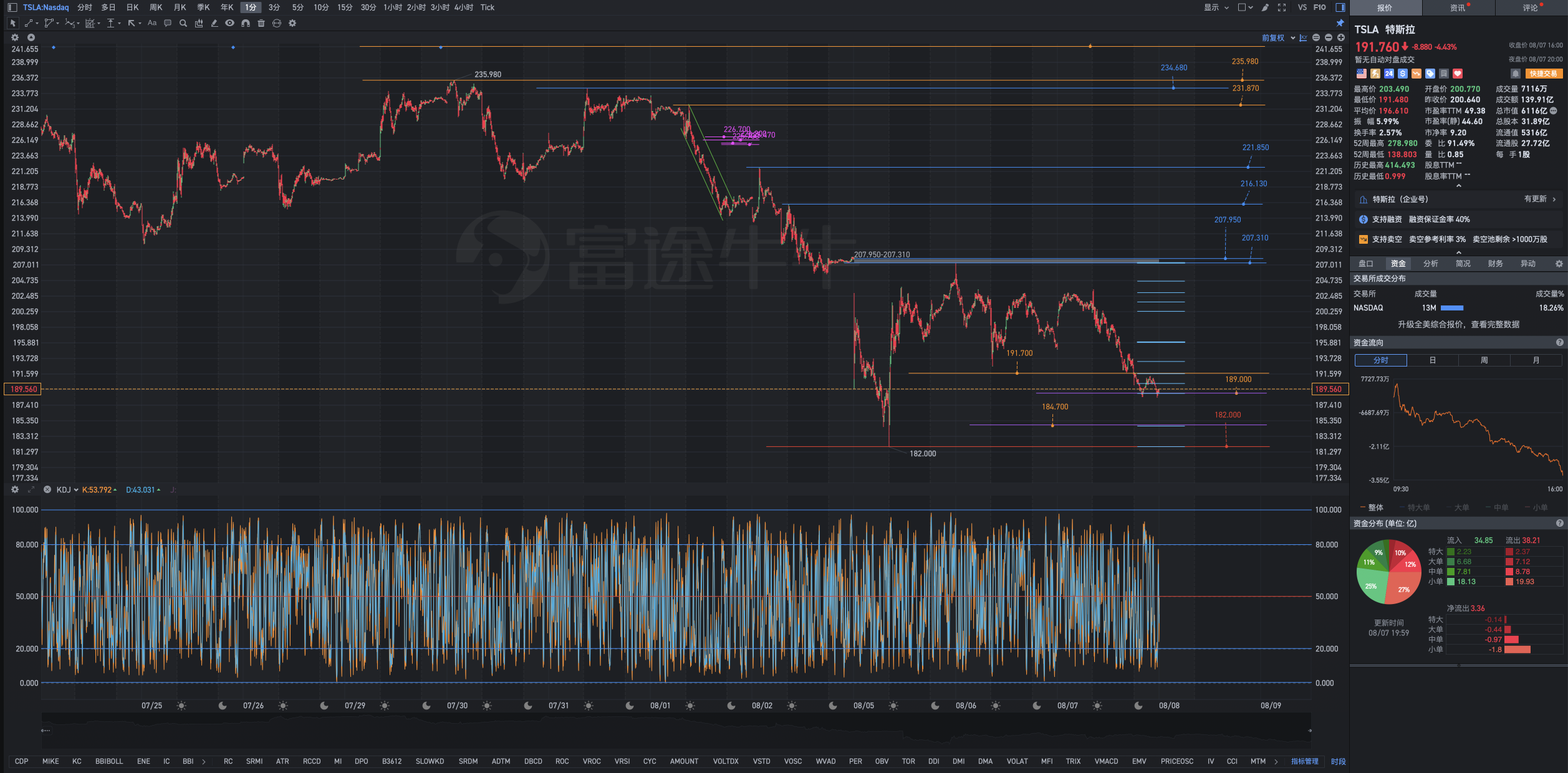Select the VOLAT indicator
Screen dimensions: 1568x773
(x=1017, y=762)
